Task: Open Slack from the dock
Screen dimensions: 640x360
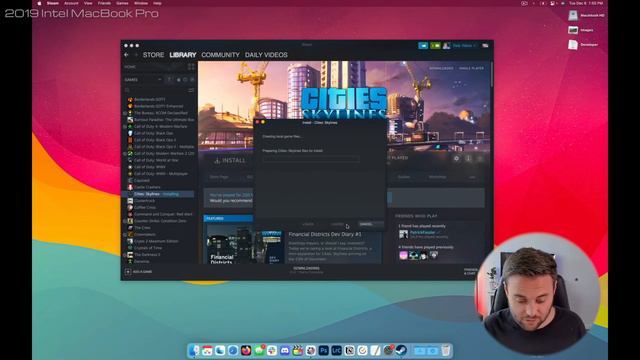Action: coord(272,350)
